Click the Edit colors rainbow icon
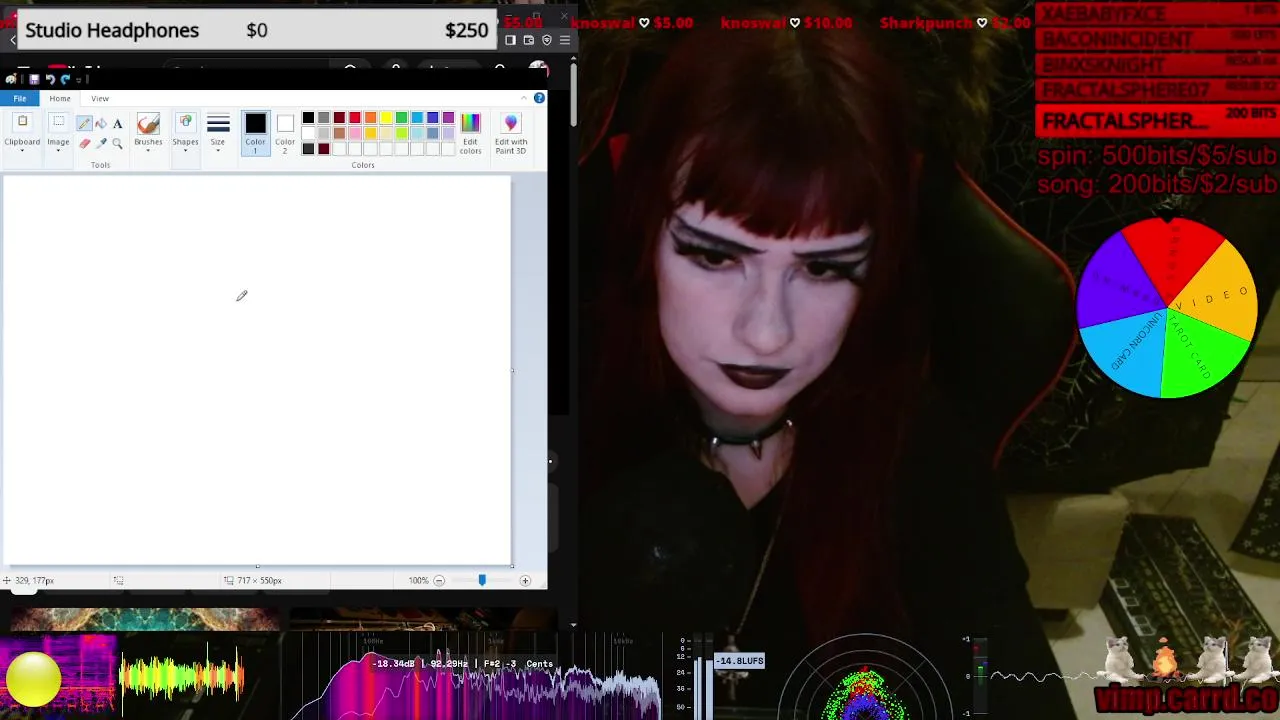 (471, 123)
